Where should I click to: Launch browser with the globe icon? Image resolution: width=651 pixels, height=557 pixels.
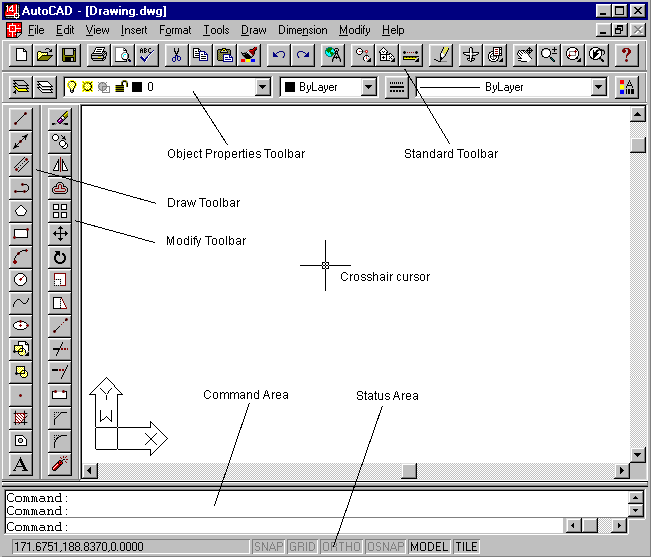click(x=333, y=55)
